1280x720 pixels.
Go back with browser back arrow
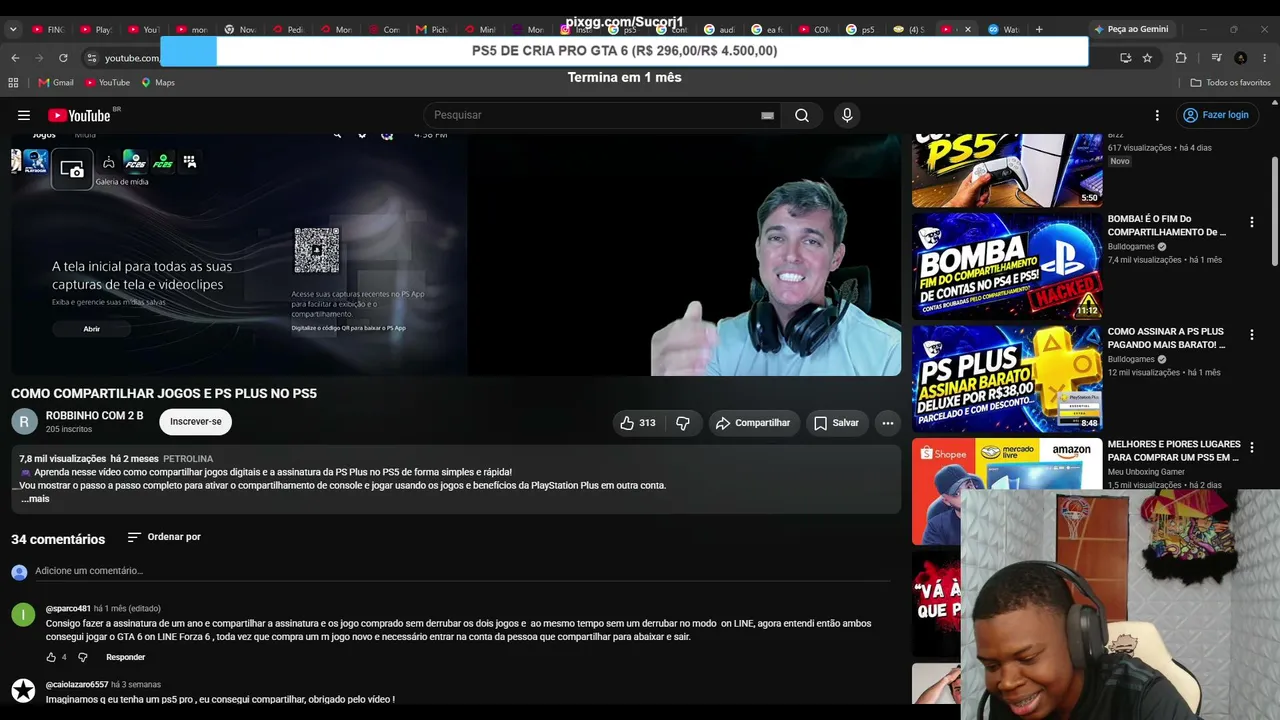15,58
